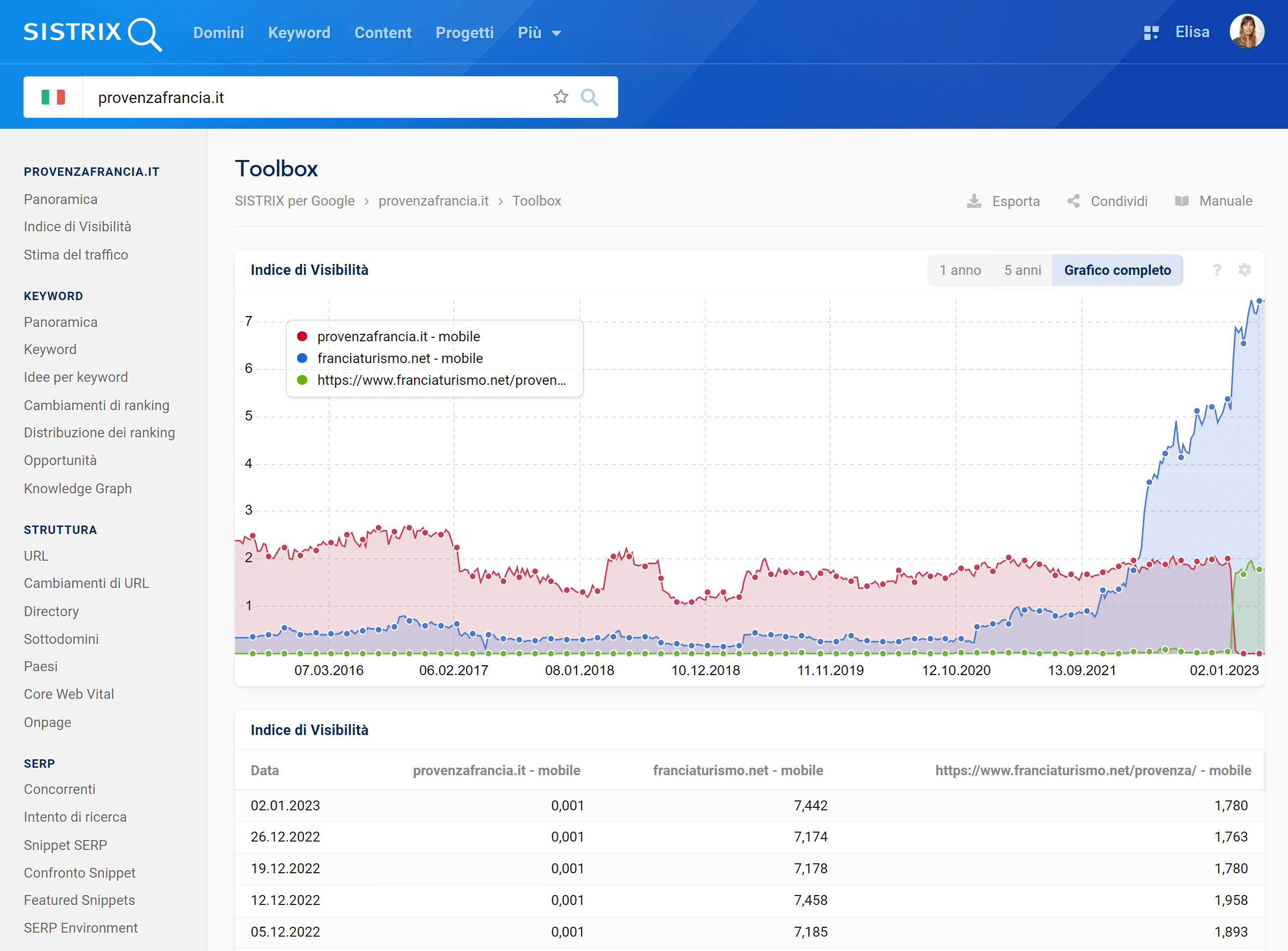
Task: Open the Progetti menu
Action: point(465,33)
